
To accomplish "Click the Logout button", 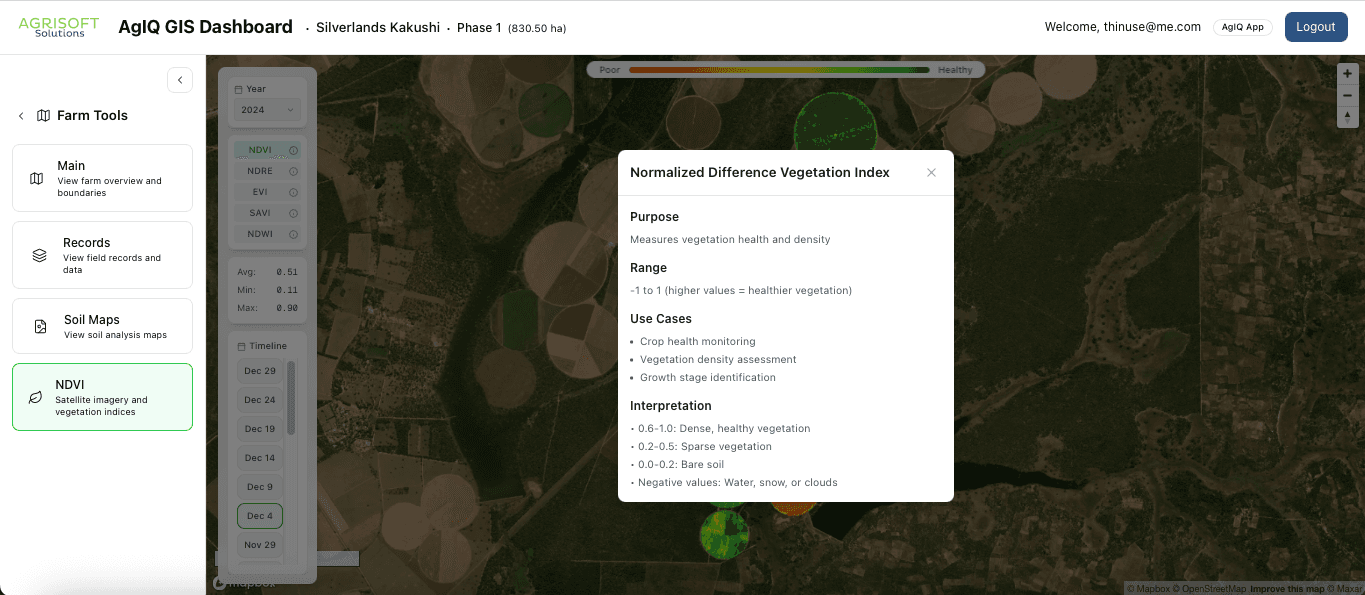I will point(1316,27).
